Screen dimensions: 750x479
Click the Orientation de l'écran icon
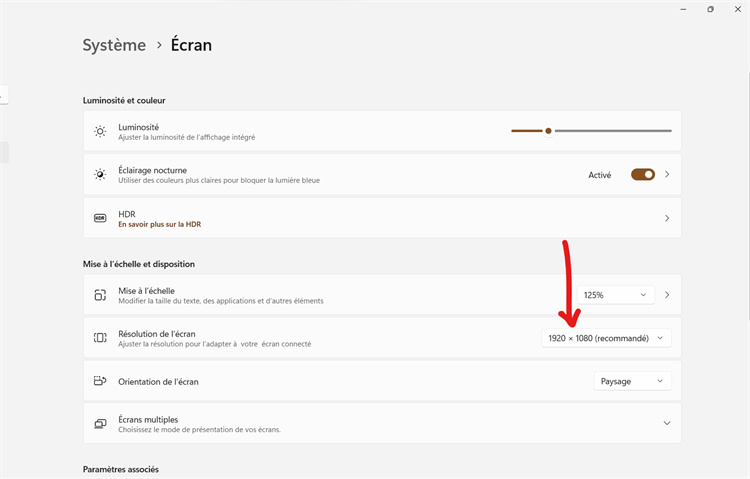[100, 381]
